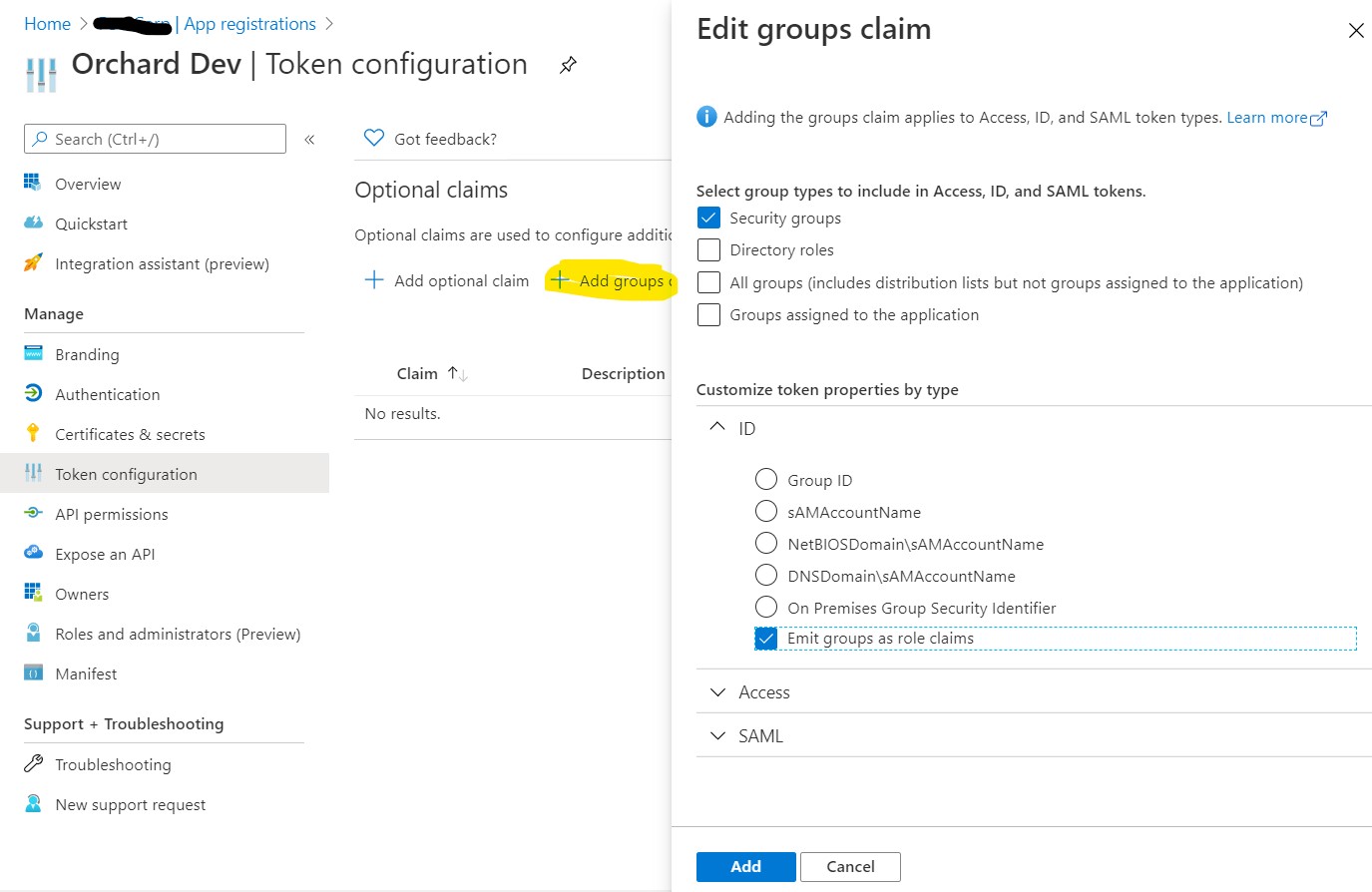Open Quickstart in the sidebar
Viewport: 1372px width, 892px height.
[92, 223]
